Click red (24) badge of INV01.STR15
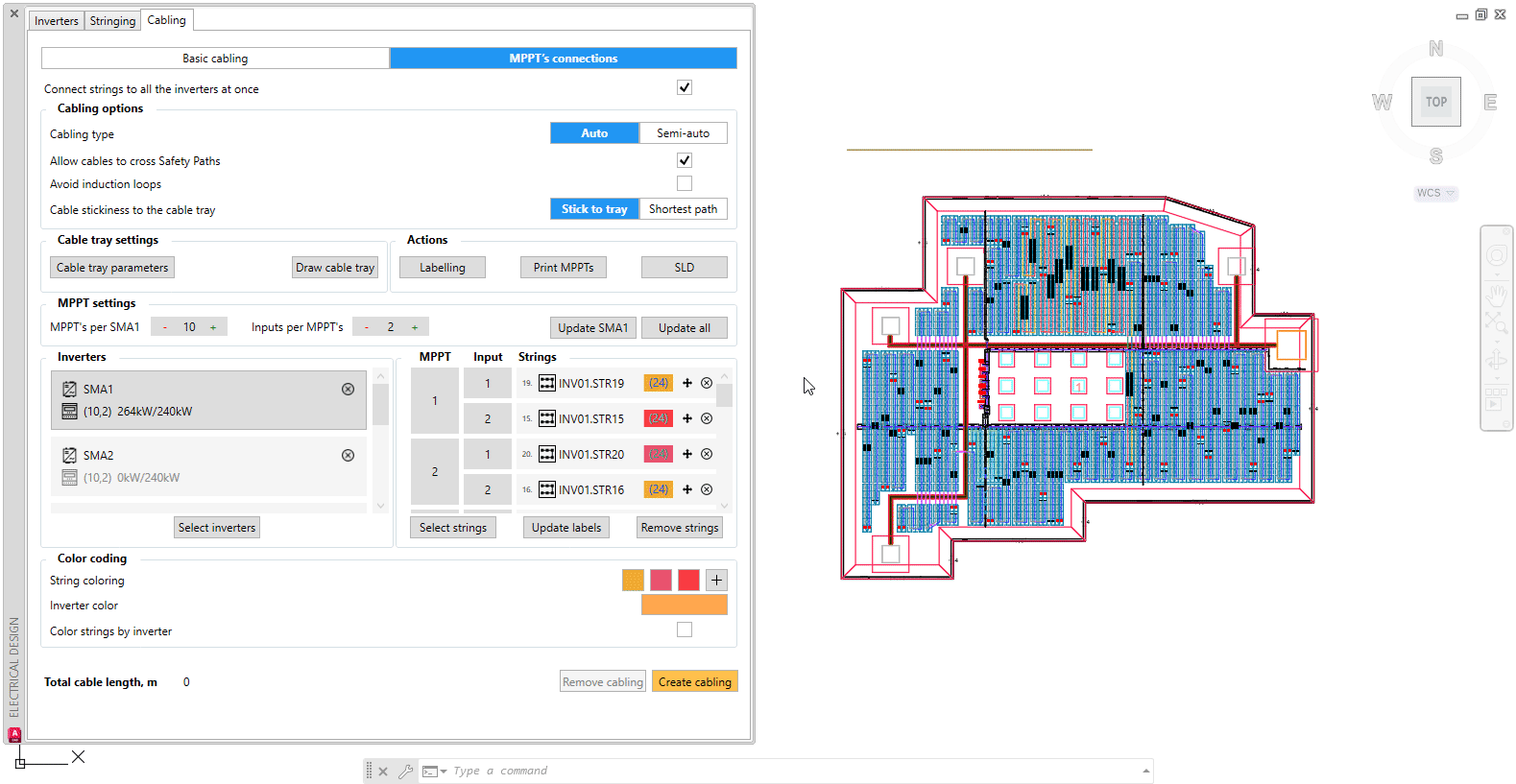This screenshot has width=1516, height=784. pyautogui.click(x=659, y=418)
